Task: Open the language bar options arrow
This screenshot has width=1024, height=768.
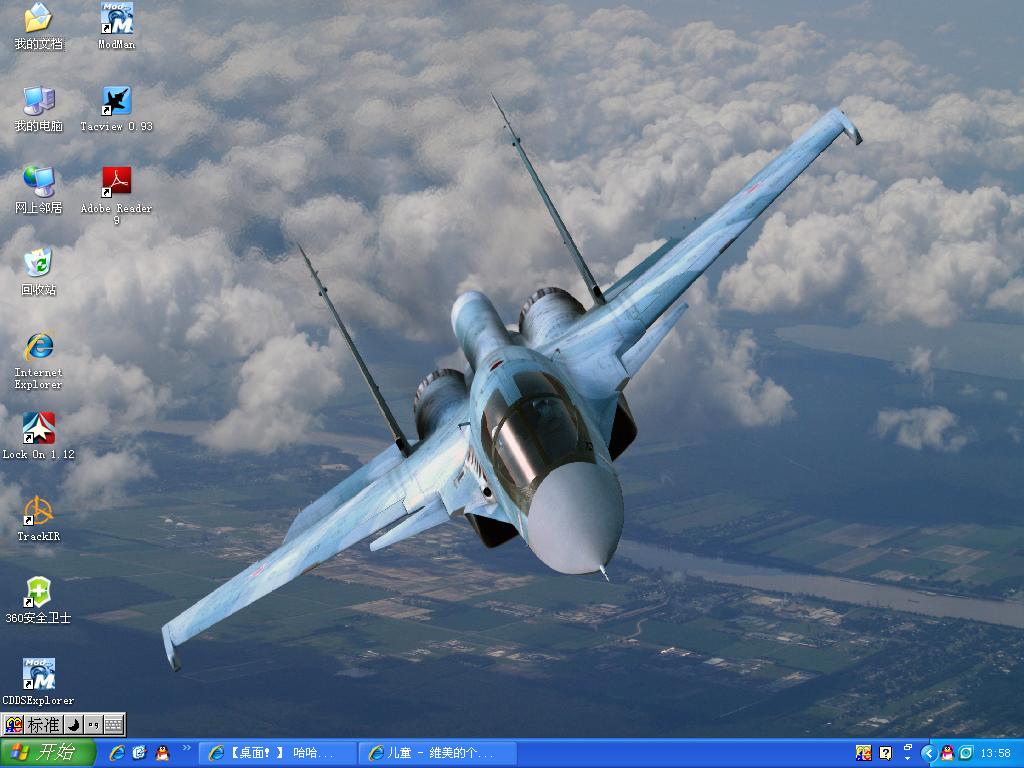Action: pos(907,758)
